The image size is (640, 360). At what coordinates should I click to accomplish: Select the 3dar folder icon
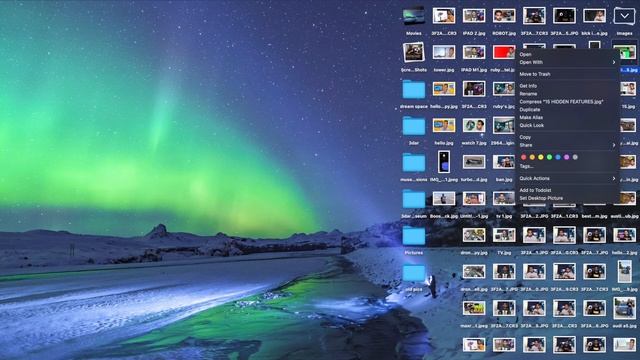pos(413,126)
